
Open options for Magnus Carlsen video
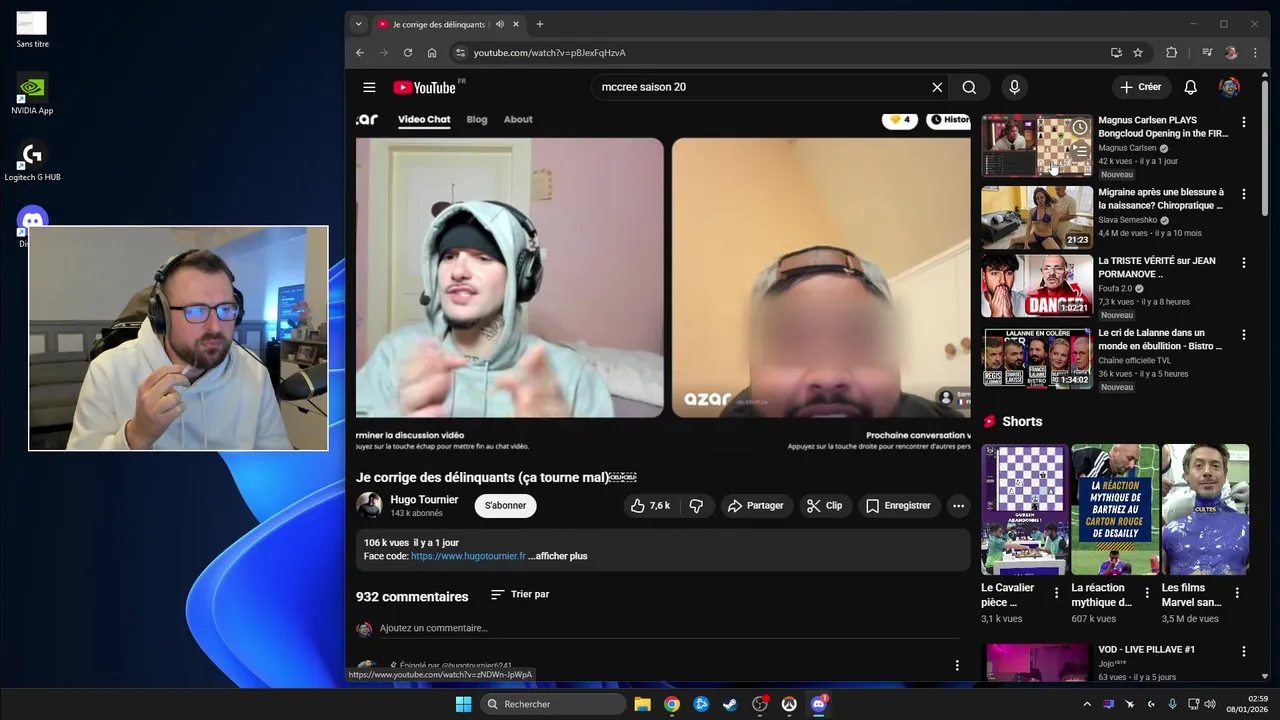point(1244,122)
